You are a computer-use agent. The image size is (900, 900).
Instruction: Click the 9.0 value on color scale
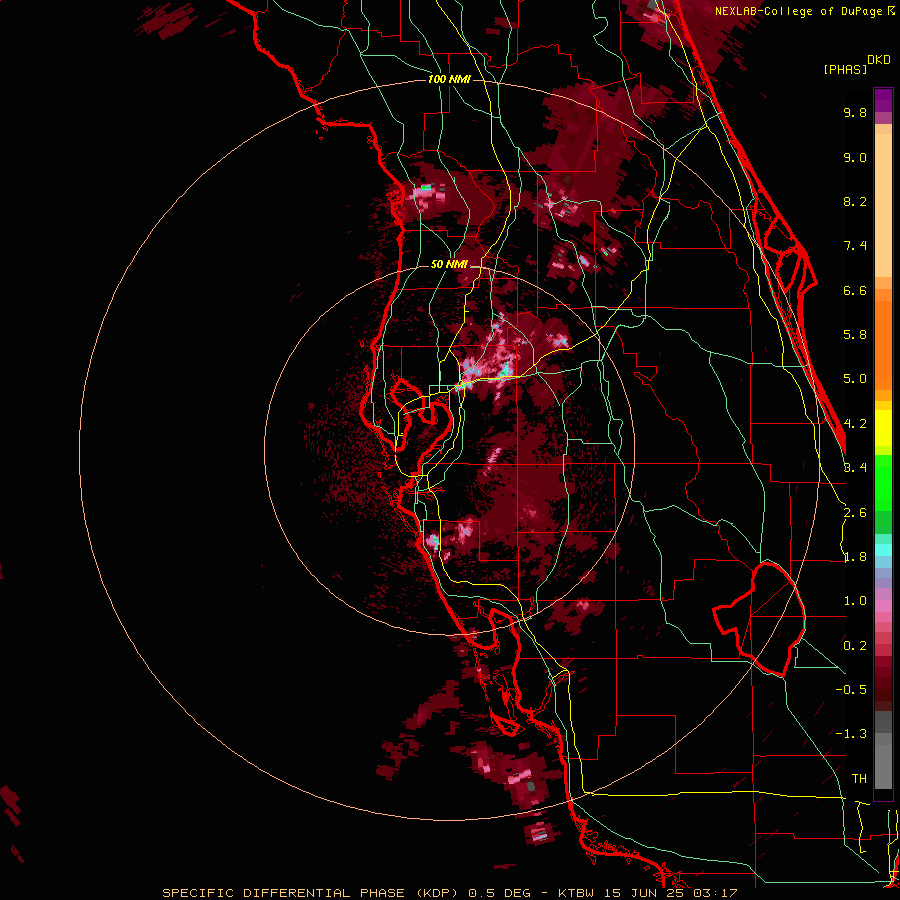[x=855, y=157]
